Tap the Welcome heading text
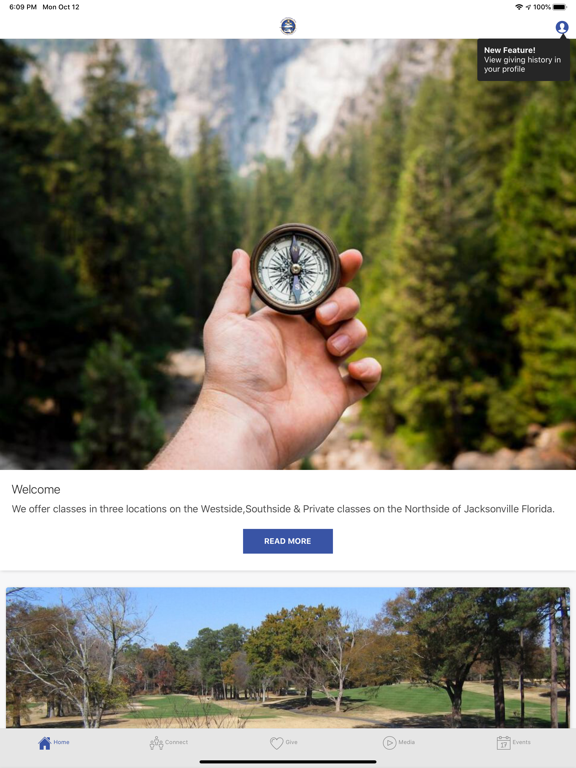Image resolution: width=576 pixels, height=768 pixels. (36, 490)
